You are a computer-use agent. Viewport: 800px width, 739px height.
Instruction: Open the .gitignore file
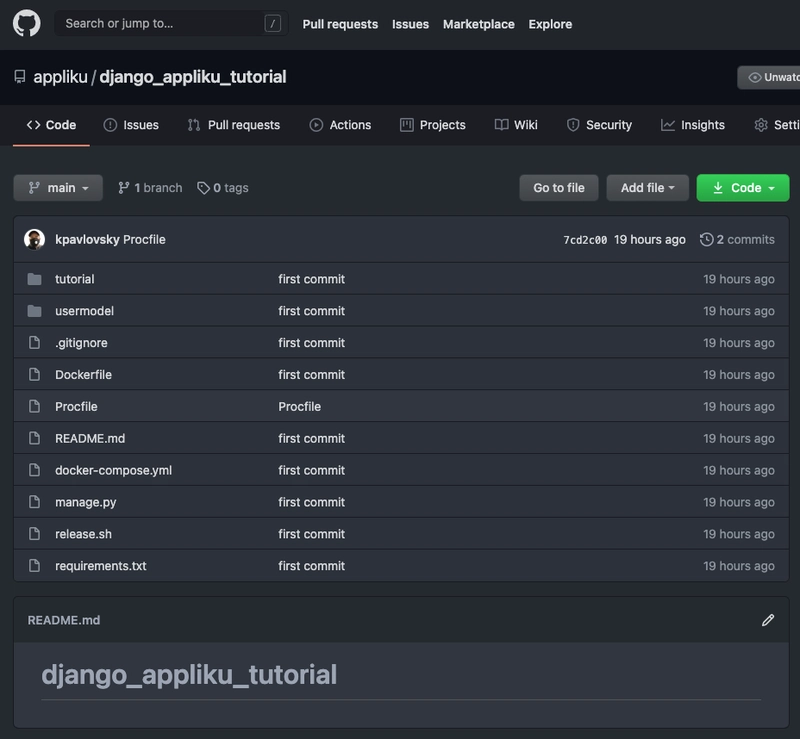81,342
